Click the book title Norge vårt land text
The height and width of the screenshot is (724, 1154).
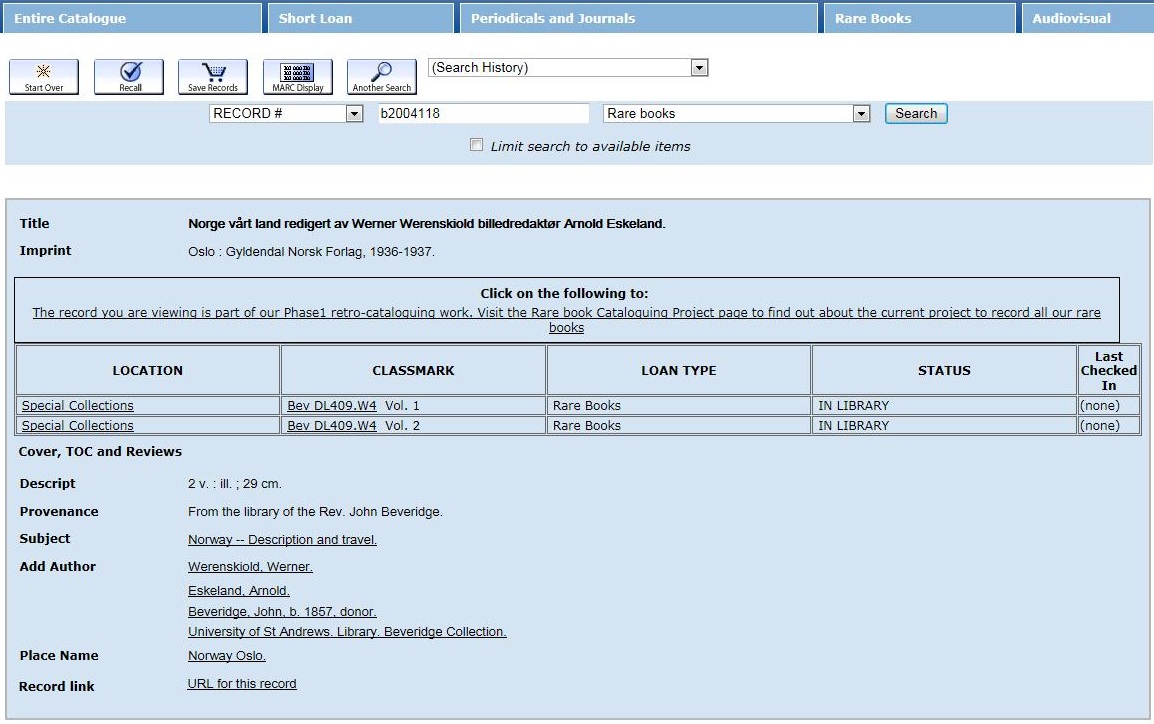426,224
